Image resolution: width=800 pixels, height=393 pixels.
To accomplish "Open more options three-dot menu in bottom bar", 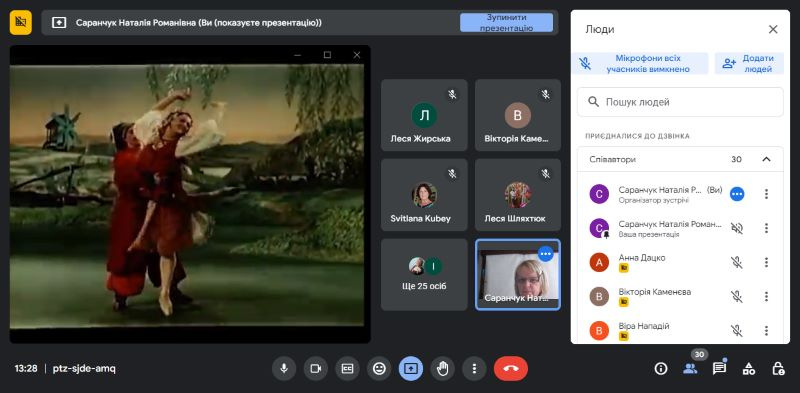I will pos(474,369).
